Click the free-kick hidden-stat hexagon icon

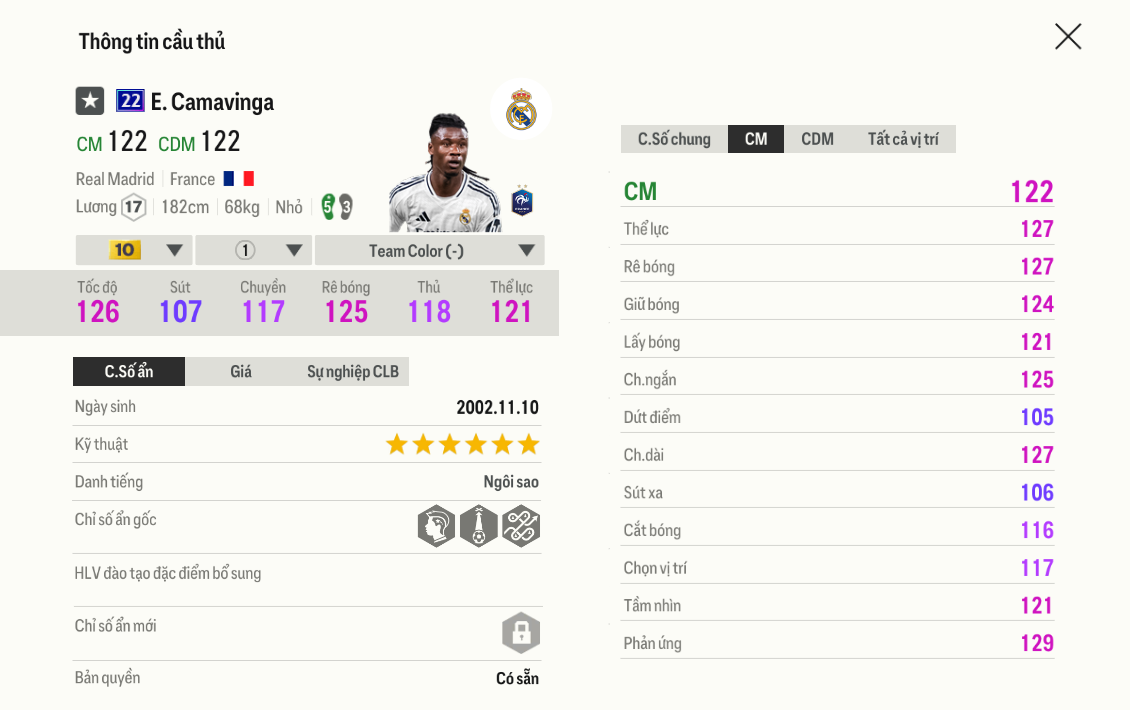click(x=479, y=525)
